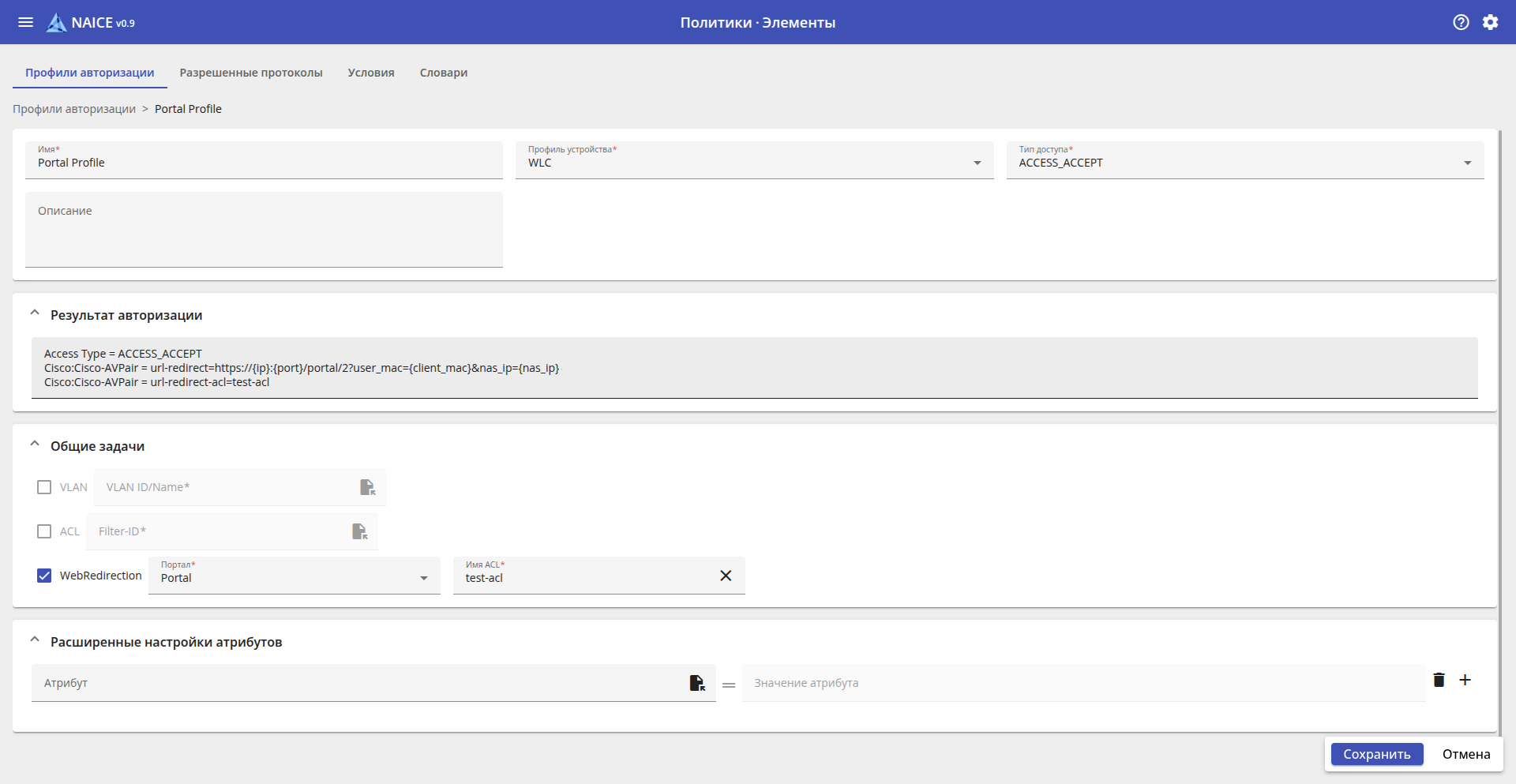The image size is (1516, 784).
Task: Enable the VLAN checkbox
Action: point(44,487)
